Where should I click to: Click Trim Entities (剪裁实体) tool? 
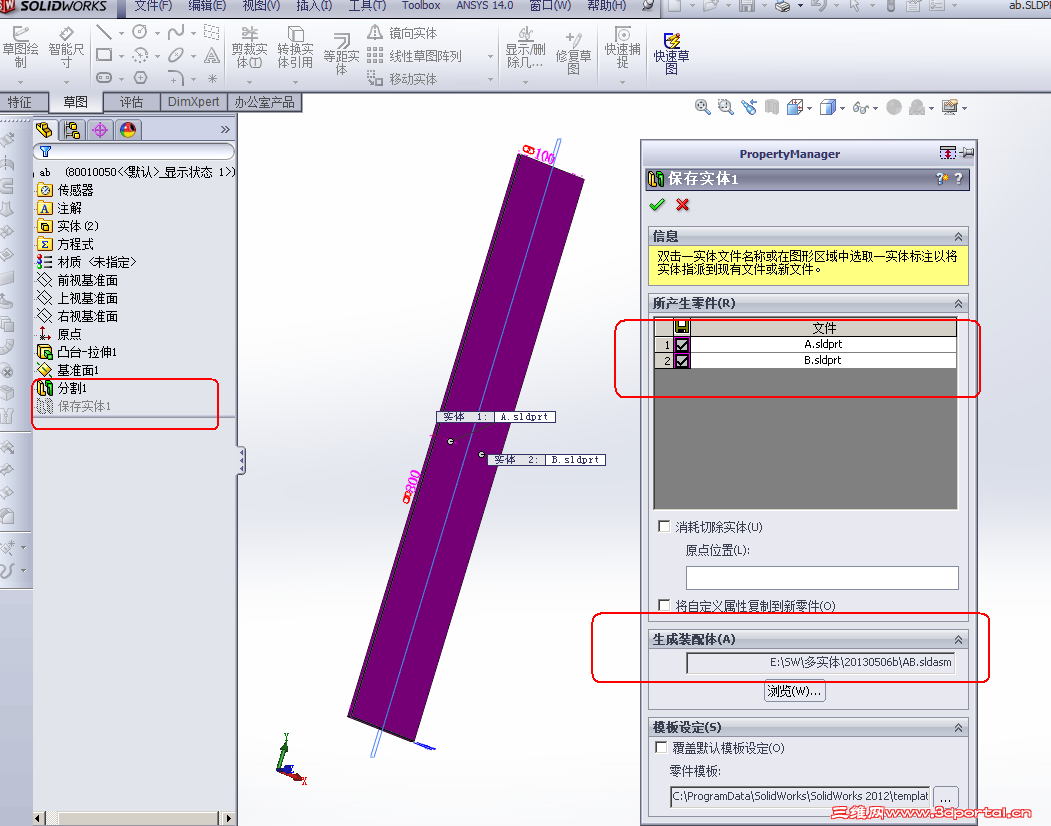pyautogui.click(x=249, y=48)
